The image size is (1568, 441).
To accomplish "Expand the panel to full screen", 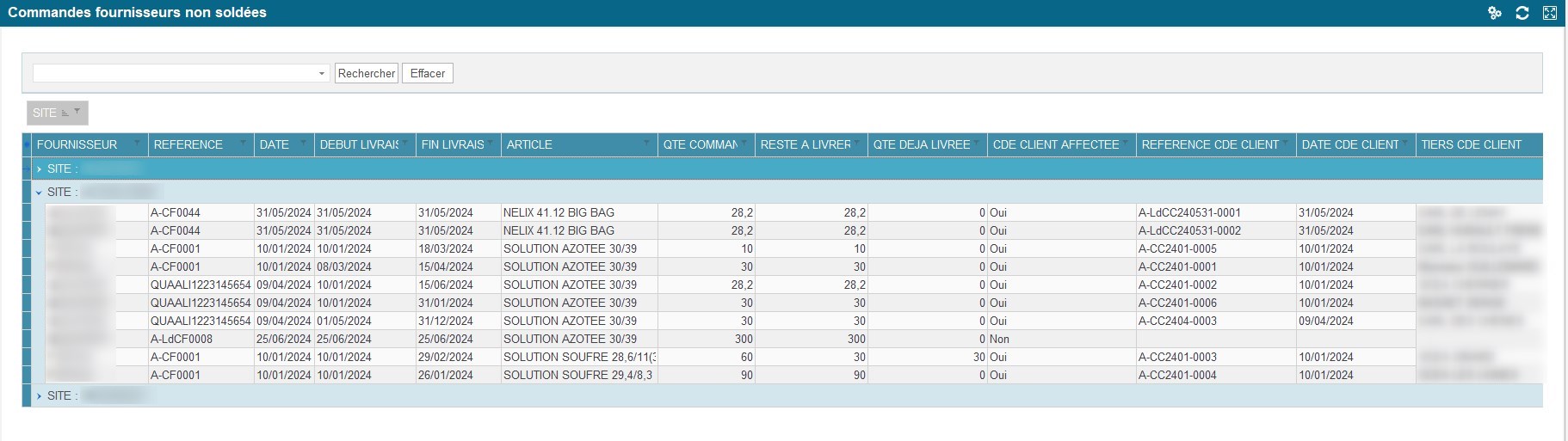I will point(1550,13).
